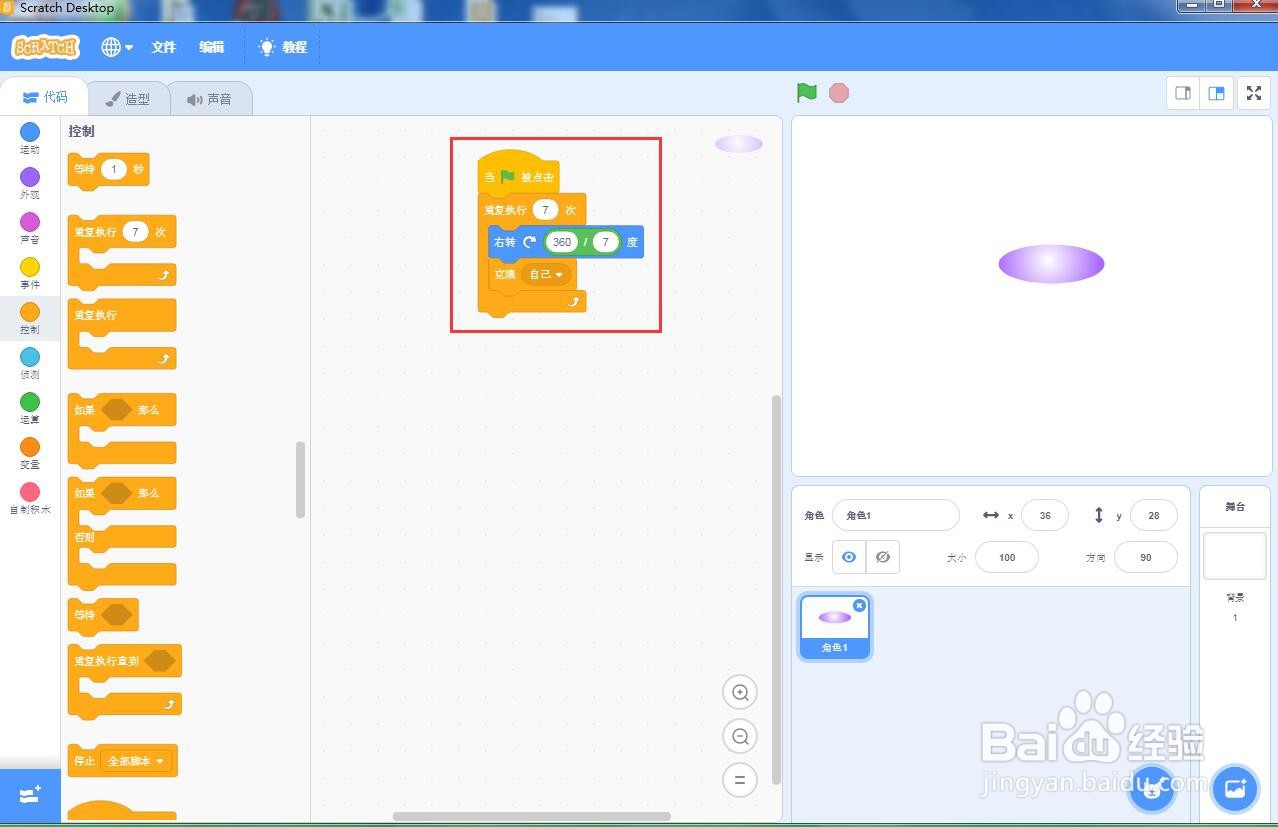Screen dimensions: 1278x827
Task: Open the 教程 tutorials
Action: pos(283,47)
